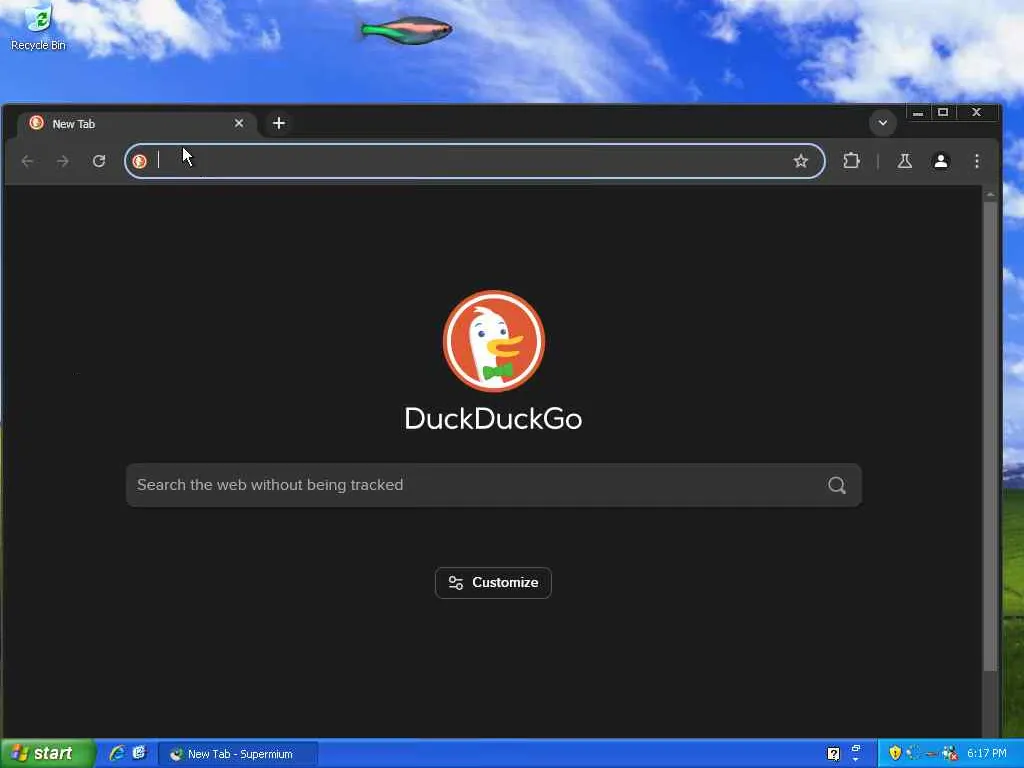Reload the current page
This screenshot has width=1024, height=768.
99,161
